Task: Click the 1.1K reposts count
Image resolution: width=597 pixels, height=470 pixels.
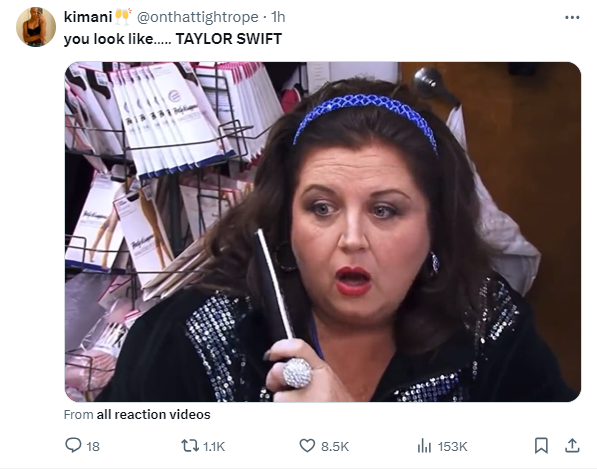Action: pos(214,446)
